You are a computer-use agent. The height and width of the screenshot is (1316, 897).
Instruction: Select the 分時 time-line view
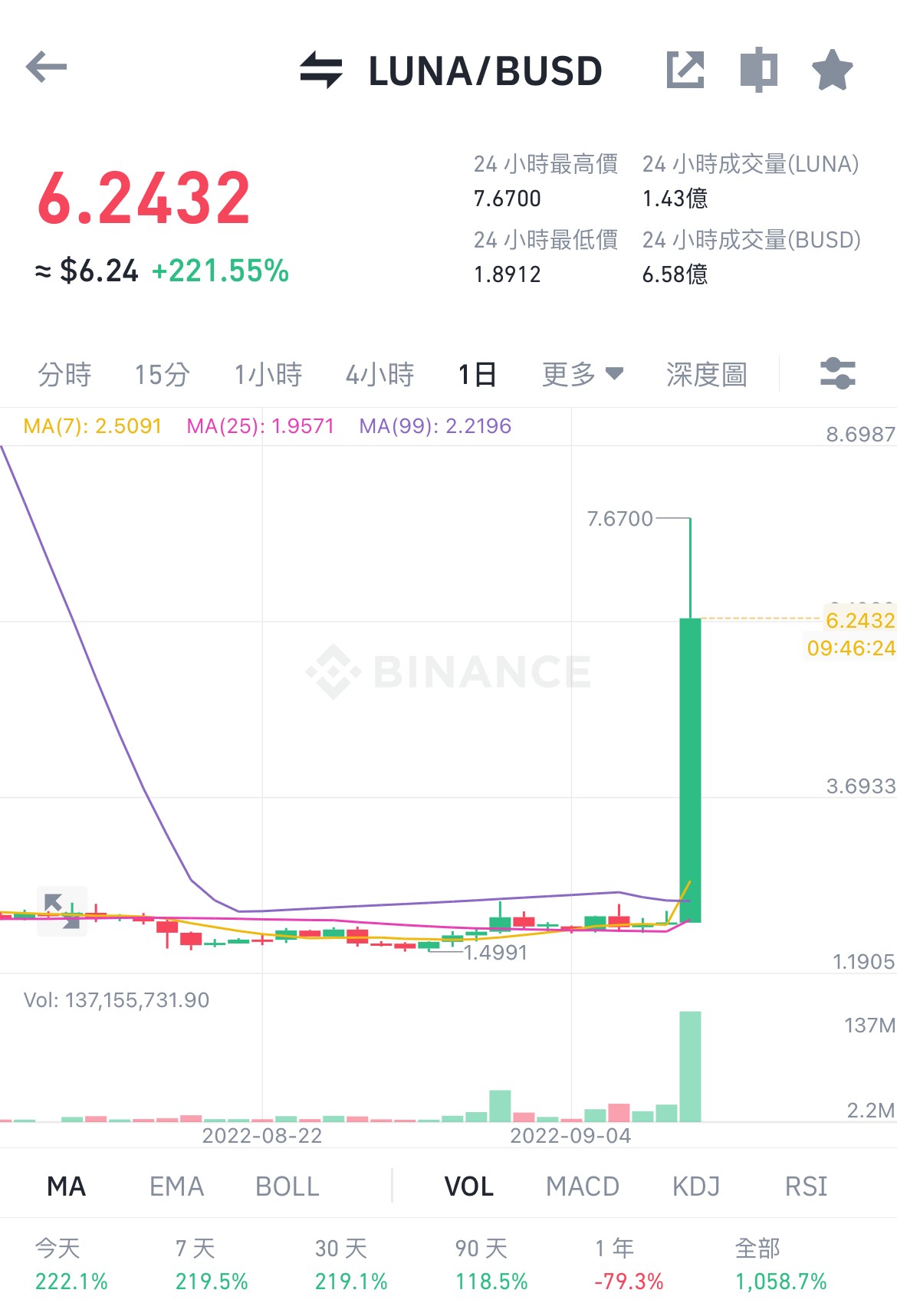[x=64, y=375]
